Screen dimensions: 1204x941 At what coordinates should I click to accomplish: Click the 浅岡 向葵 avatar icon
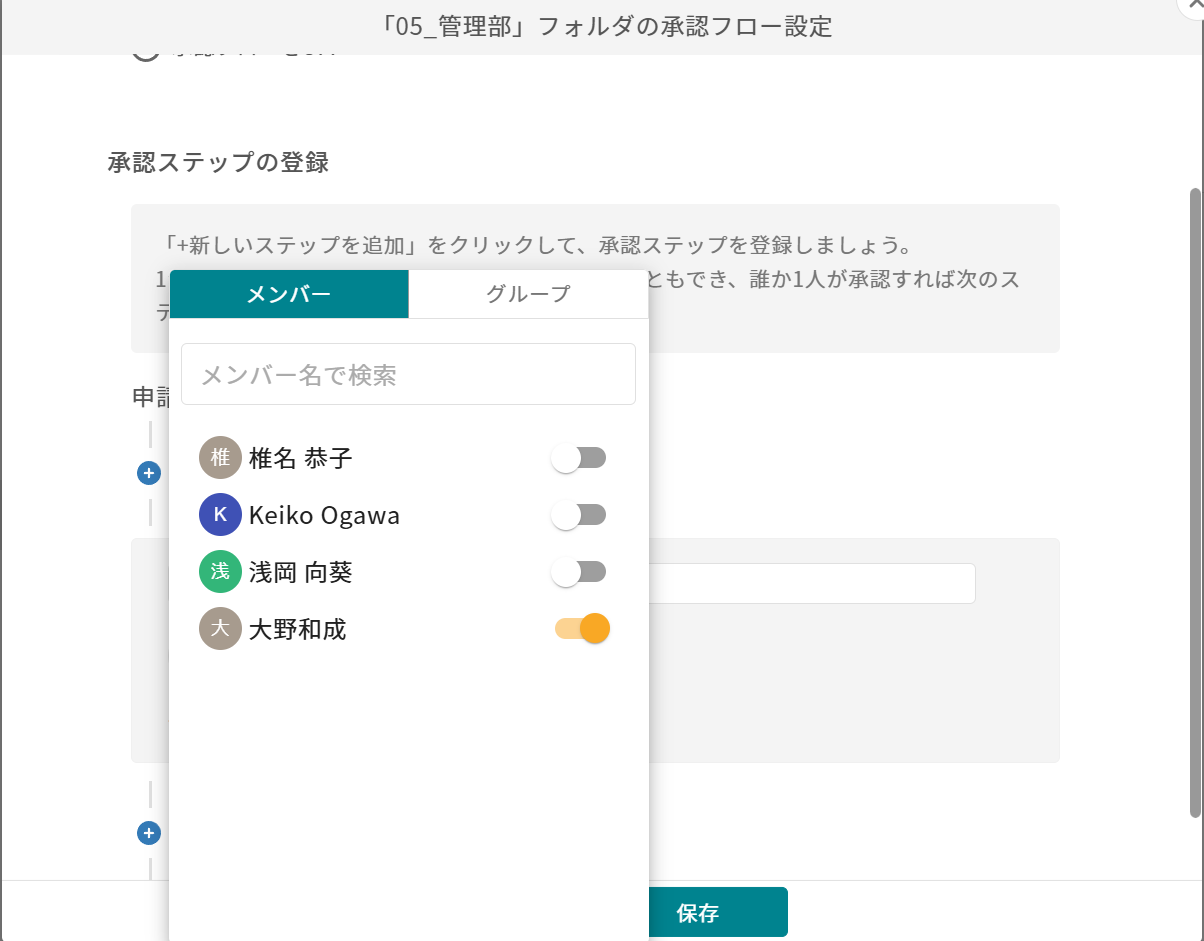point(220,572)
